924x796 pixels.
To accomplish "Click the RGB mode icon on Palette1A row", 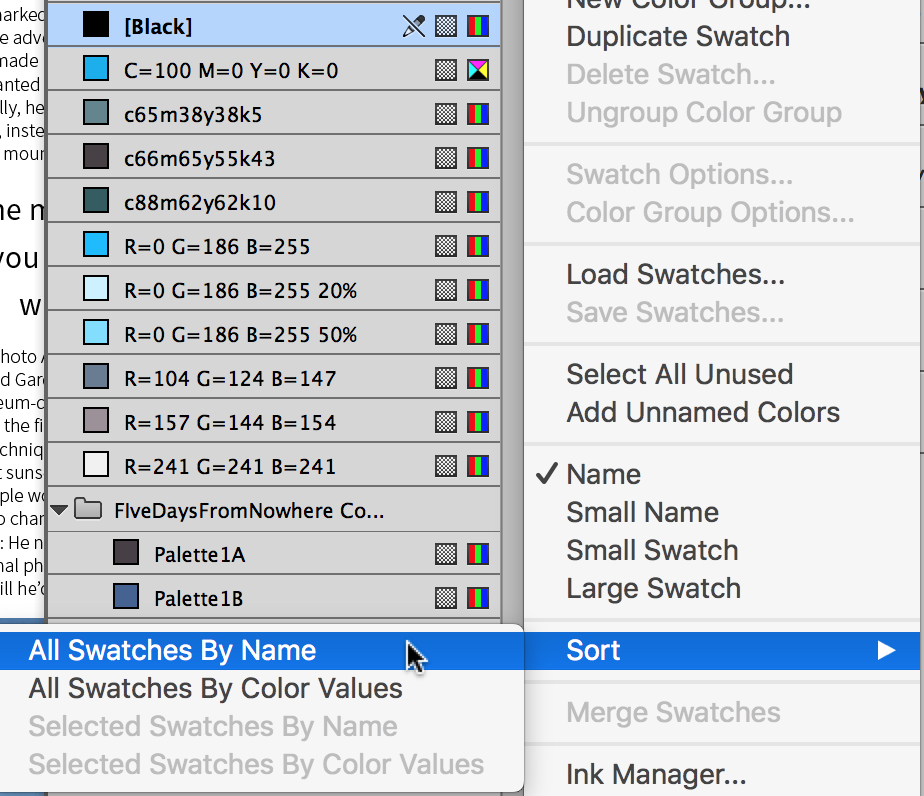I will pos(478,554).
